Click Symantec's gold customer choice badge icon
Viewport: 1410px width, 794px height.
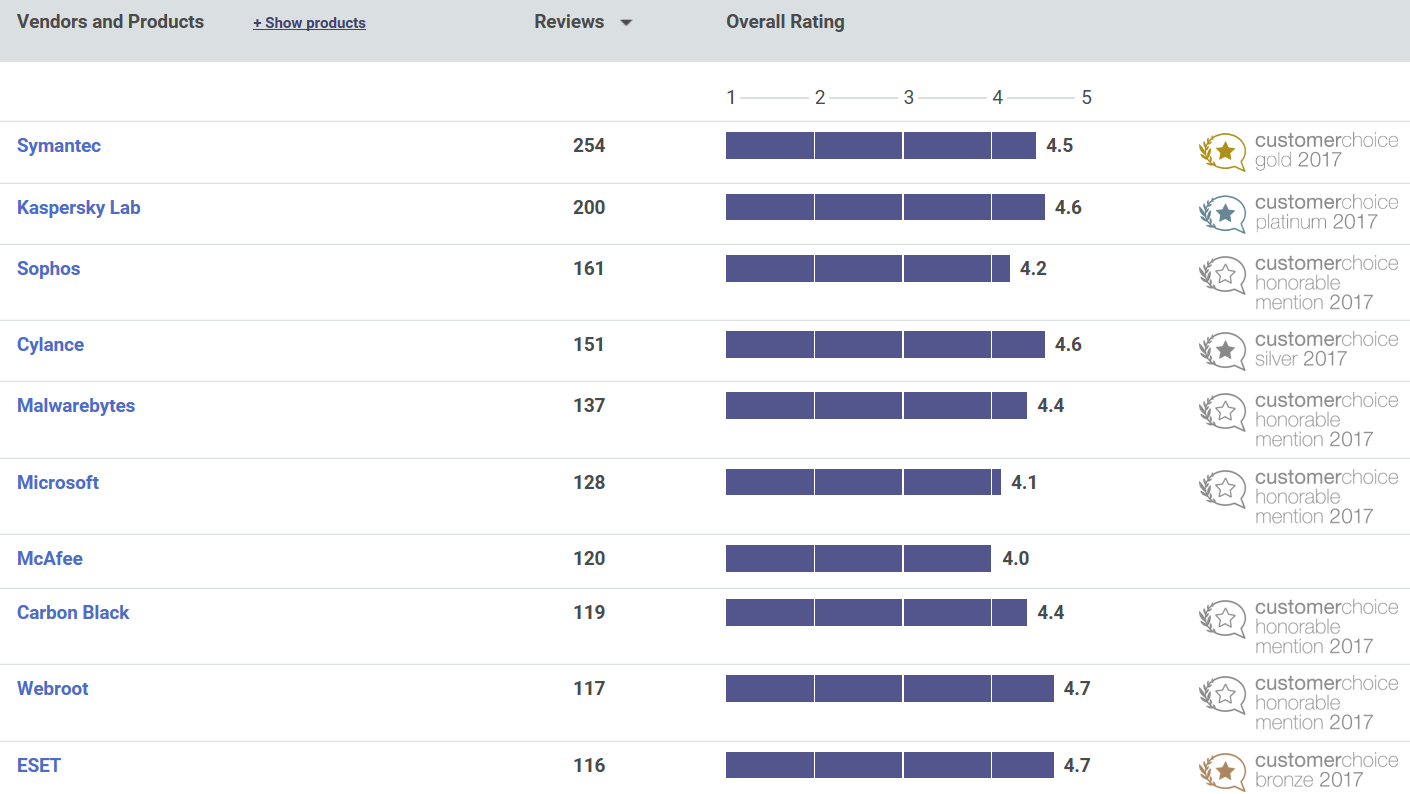click(1222, 151)
